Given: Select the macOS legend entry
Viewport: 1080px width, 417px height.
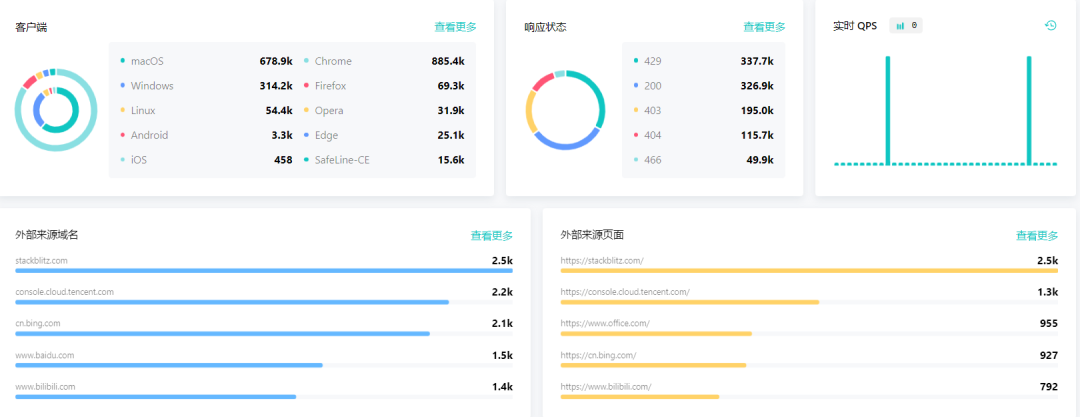Looking at the screenshot, I should pyautogui.click(x=206, y=61).
